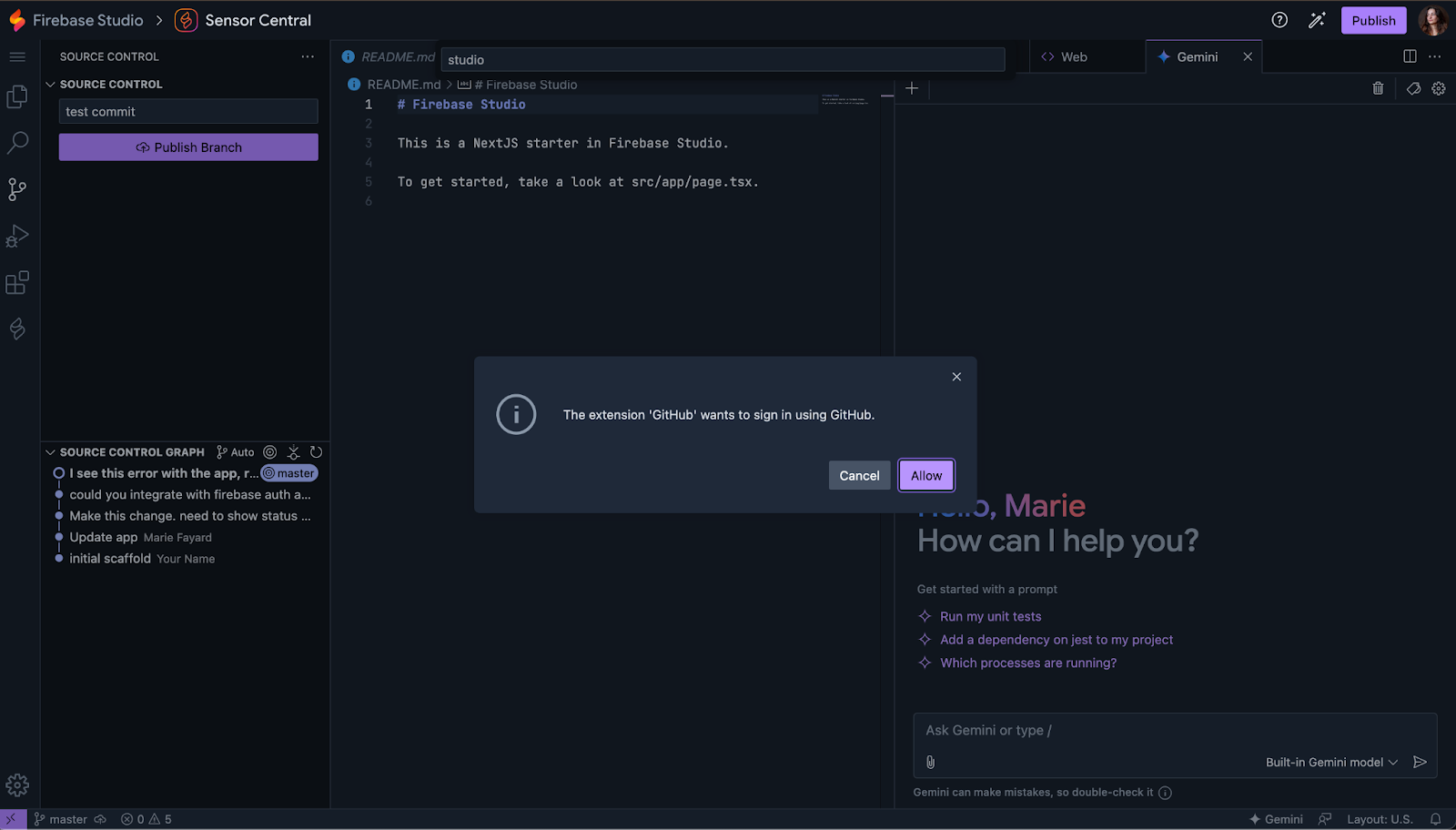1456x830 pixels.
Task: Open the hamburger menu in activity bar
Action: [x=17, y=56]
